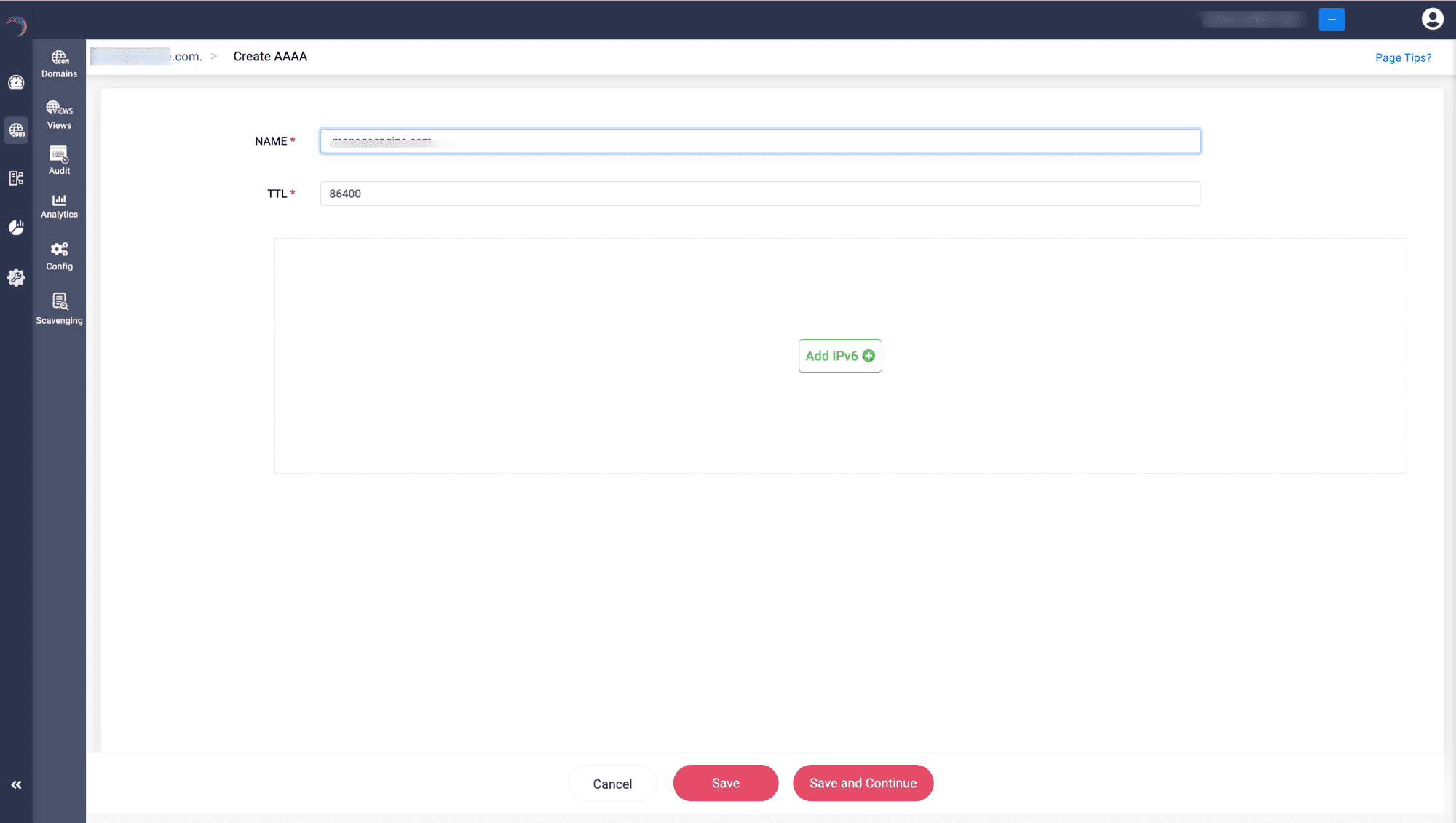Open the Audit section
This screenshot has width=1456, height=823.
tap(59, 160)
